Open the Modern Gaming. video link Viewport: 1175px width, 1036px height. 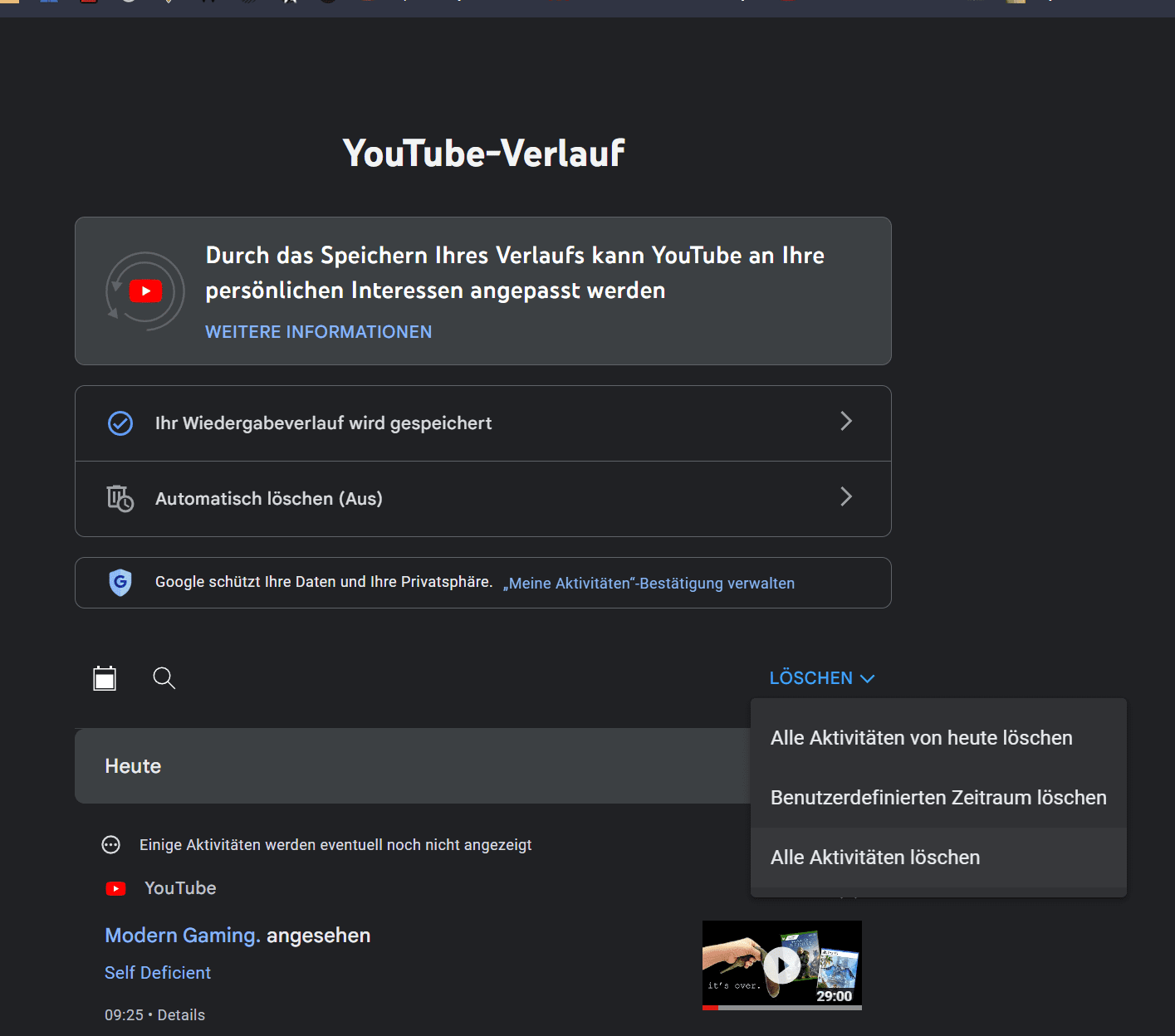183,936
